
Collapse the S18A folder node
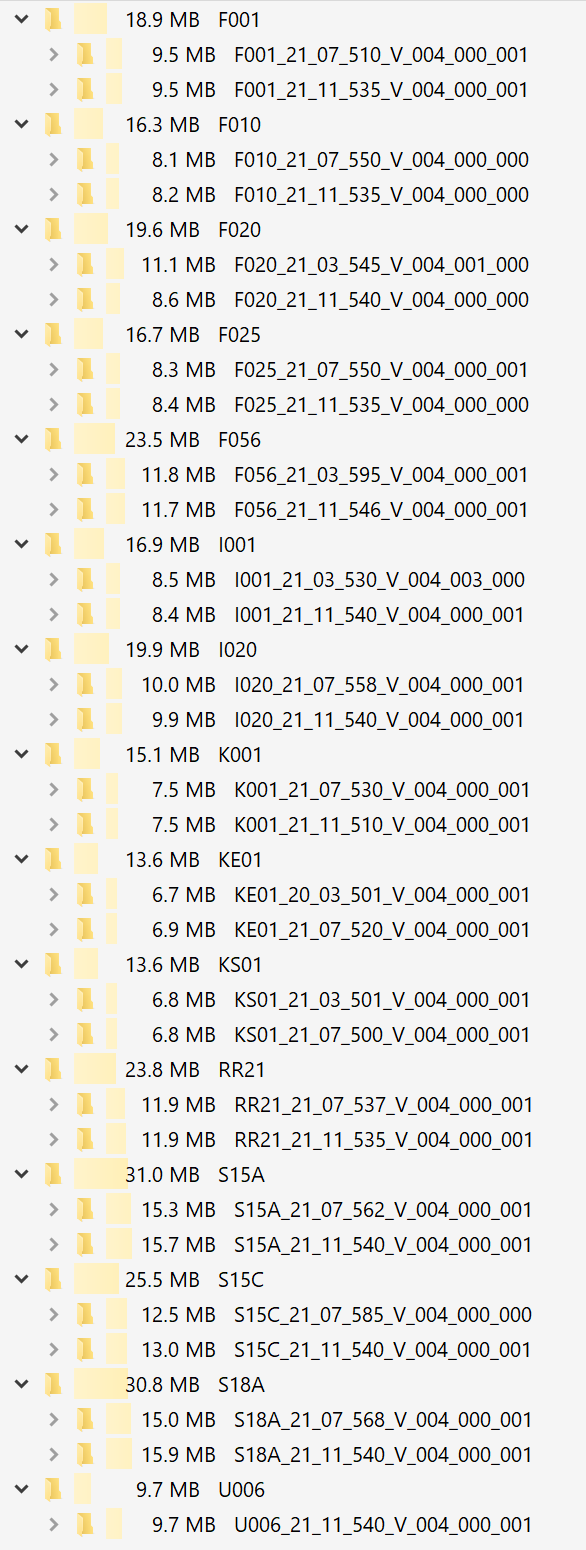pyautogui.click(x=21, y=1385)
